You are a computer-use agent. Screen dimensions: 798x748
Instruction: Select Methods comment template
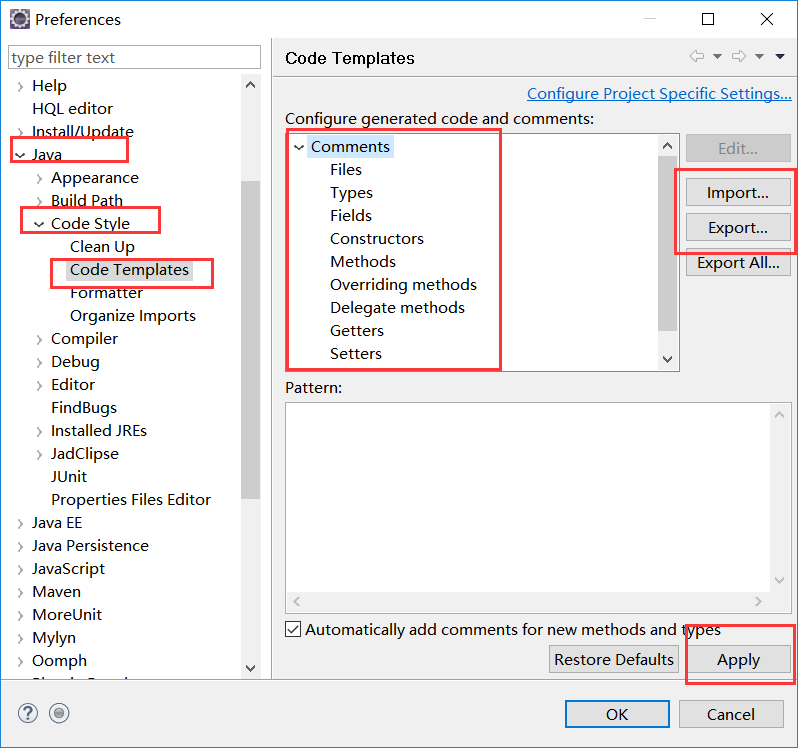coord(363,262)
